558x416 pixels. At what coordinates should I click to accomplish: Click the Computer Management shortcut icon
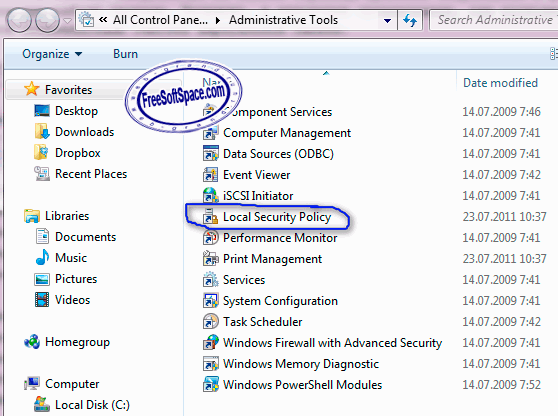point(211,133)
